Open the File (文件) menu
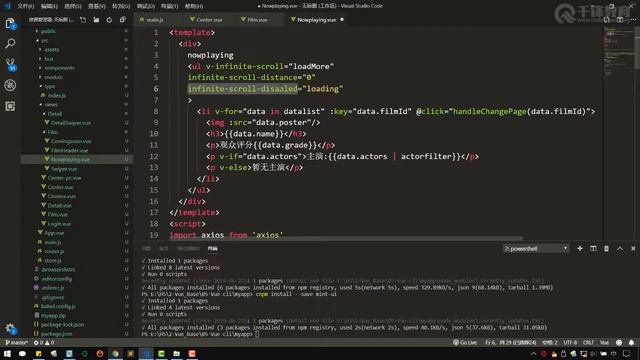The image size is (640, 360). click(26, 6)
